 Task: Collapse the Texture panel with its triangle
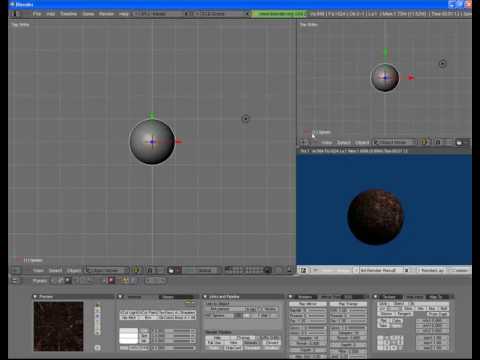[x=376, y=296]
